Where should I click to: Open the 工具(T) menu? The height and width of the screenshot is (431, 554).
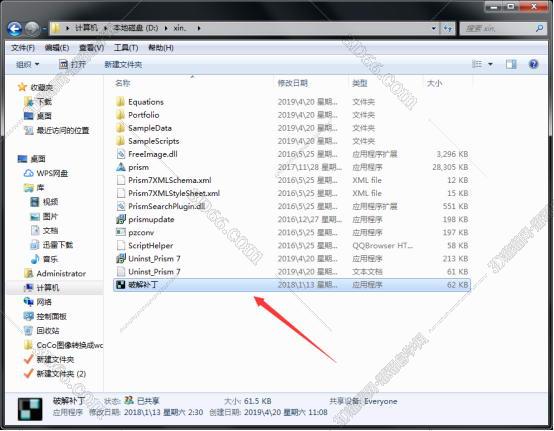pos(126,48)
